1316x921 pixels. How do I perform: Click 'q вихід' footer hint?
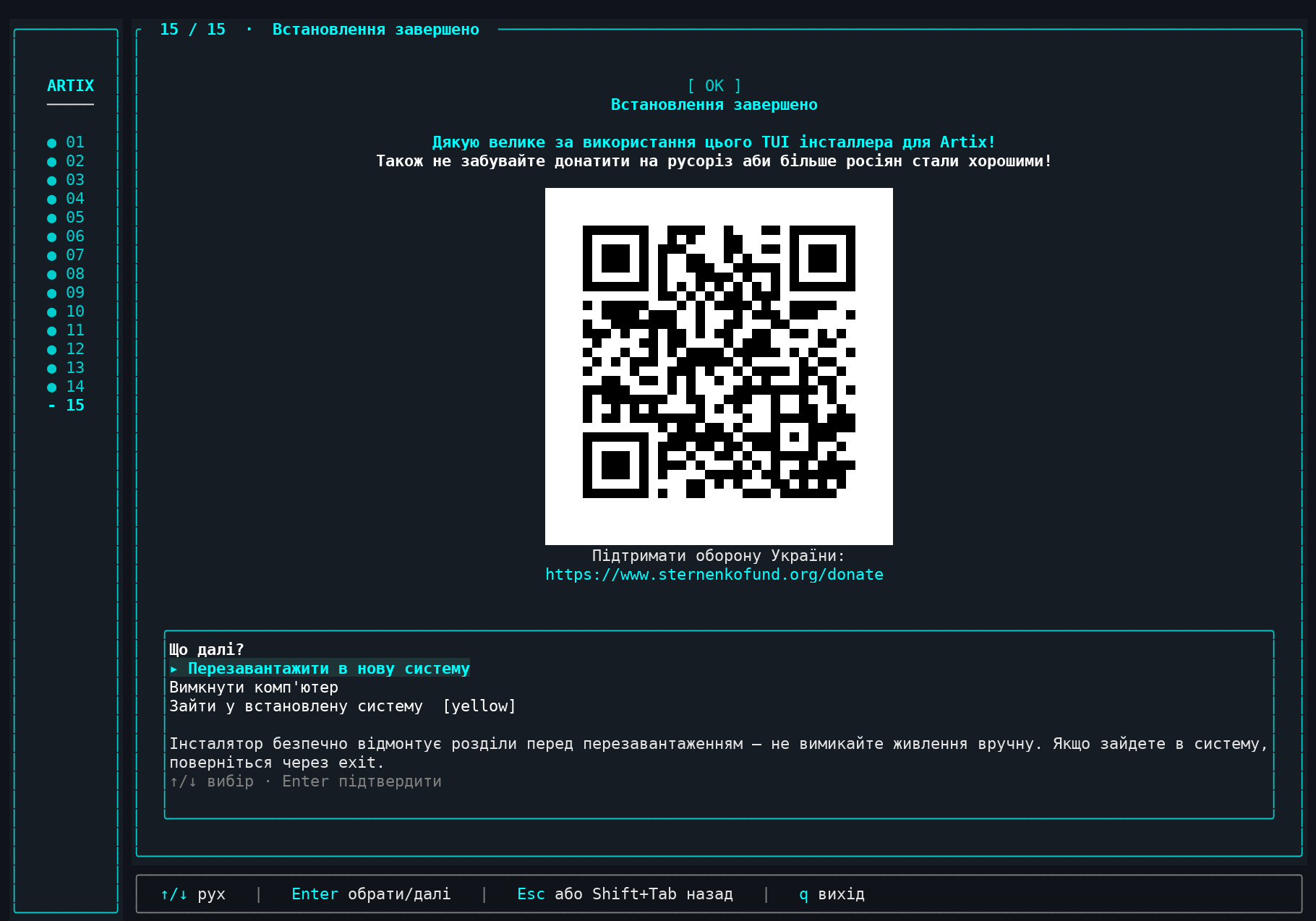coord(832,894)
